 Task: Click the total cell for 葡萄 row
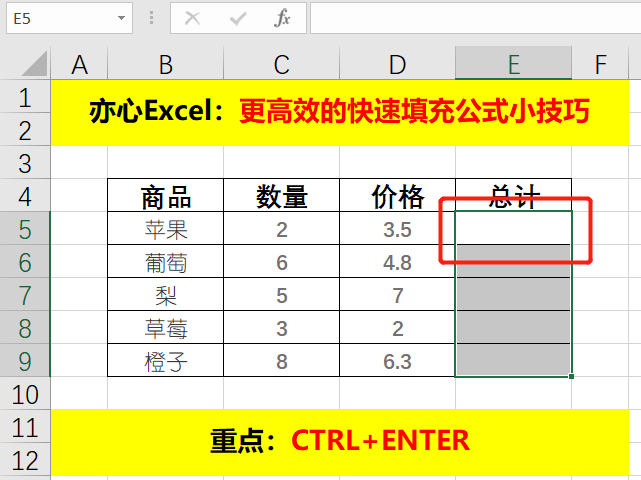[513, 262]
